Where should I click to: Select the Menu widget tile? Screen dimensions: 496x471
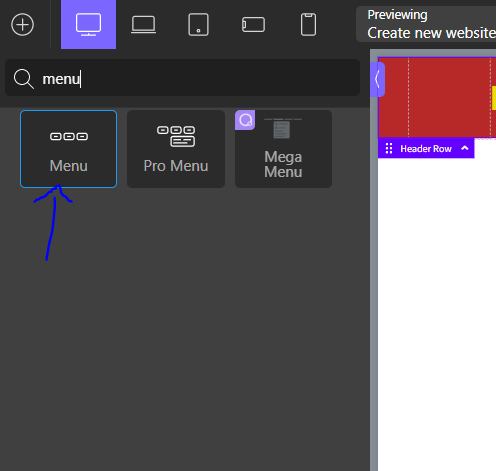pos(68,149)
